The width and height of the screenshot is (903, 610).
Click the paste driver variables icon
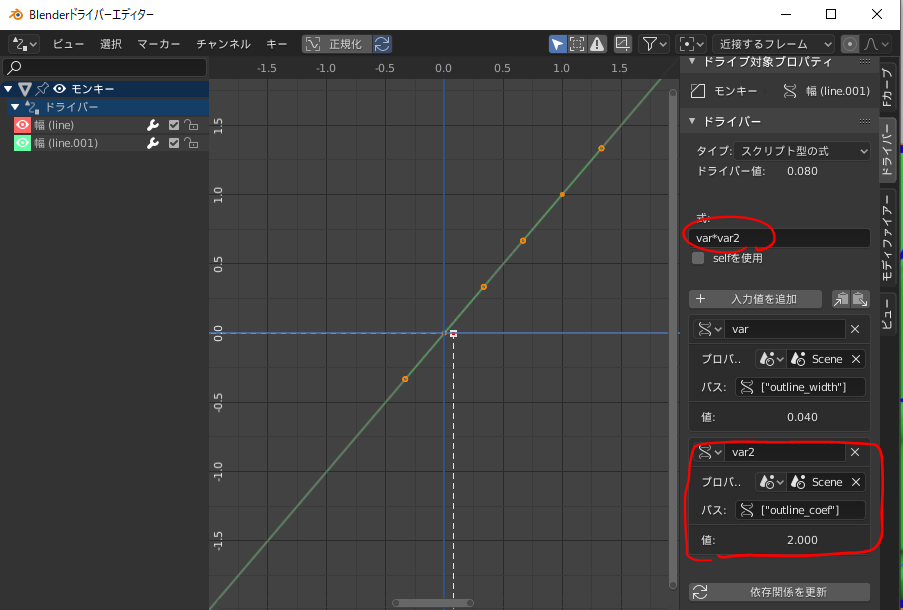[x=860, y=299]
